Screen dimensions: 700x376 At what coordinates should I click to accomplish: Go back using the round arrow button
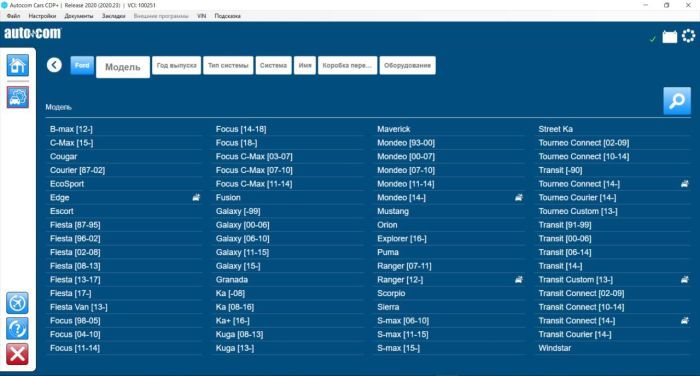(x=54, y=65)
